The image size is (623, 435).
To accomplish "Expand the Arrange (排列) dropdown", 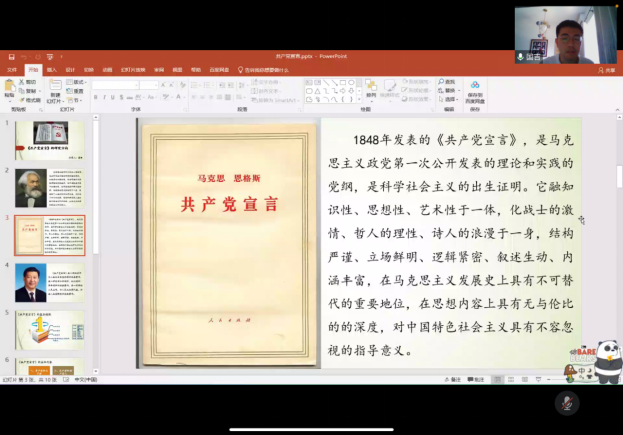I will coord(371,89).
